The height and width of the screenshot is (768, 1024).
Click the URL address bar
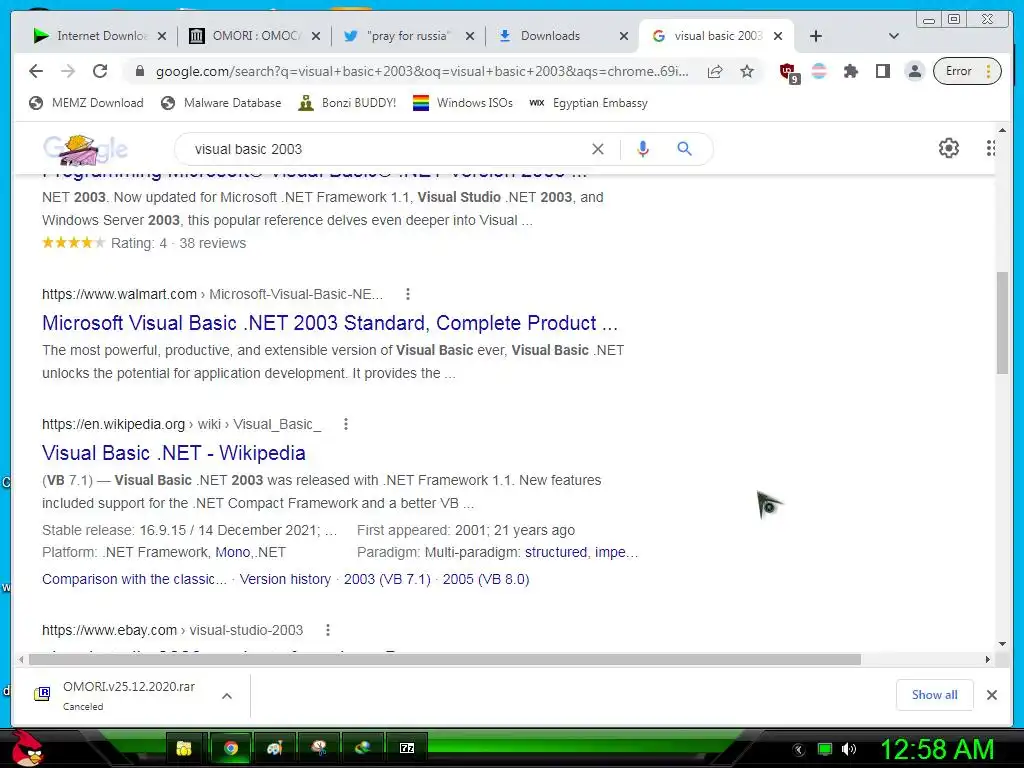coord(422,71)
